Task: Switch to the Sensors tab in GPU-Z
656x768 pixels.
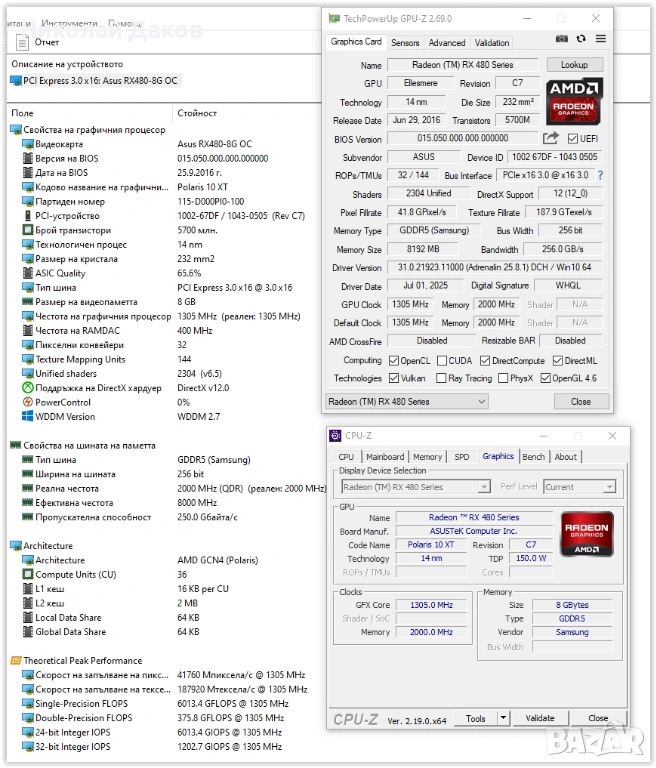Action: tap(405, 43)
